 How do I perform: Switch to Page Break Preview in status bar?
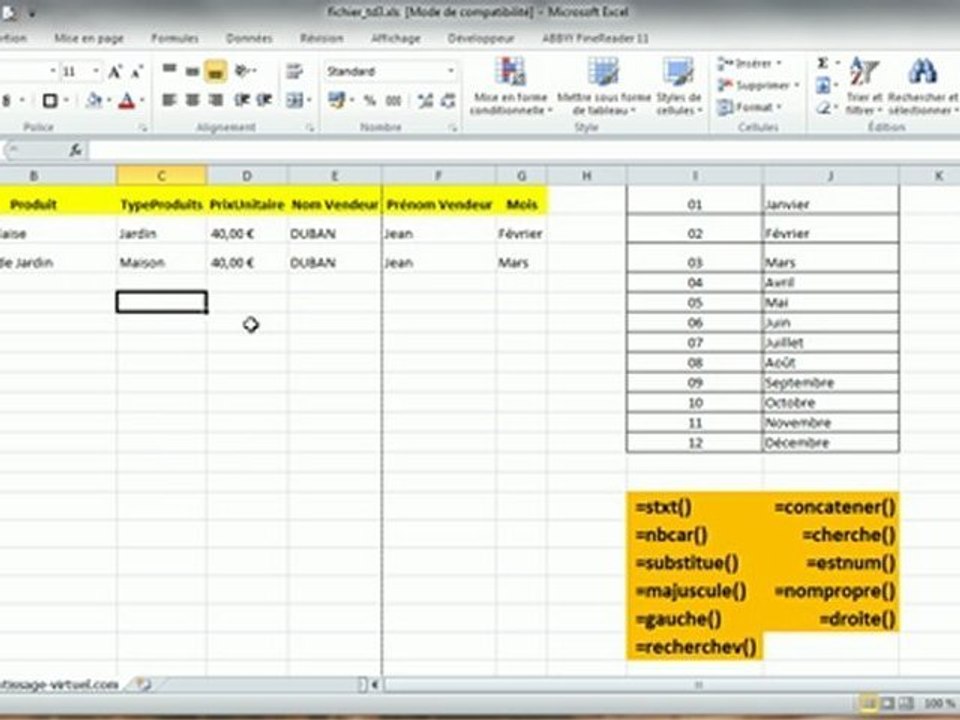tap(906, 703)
